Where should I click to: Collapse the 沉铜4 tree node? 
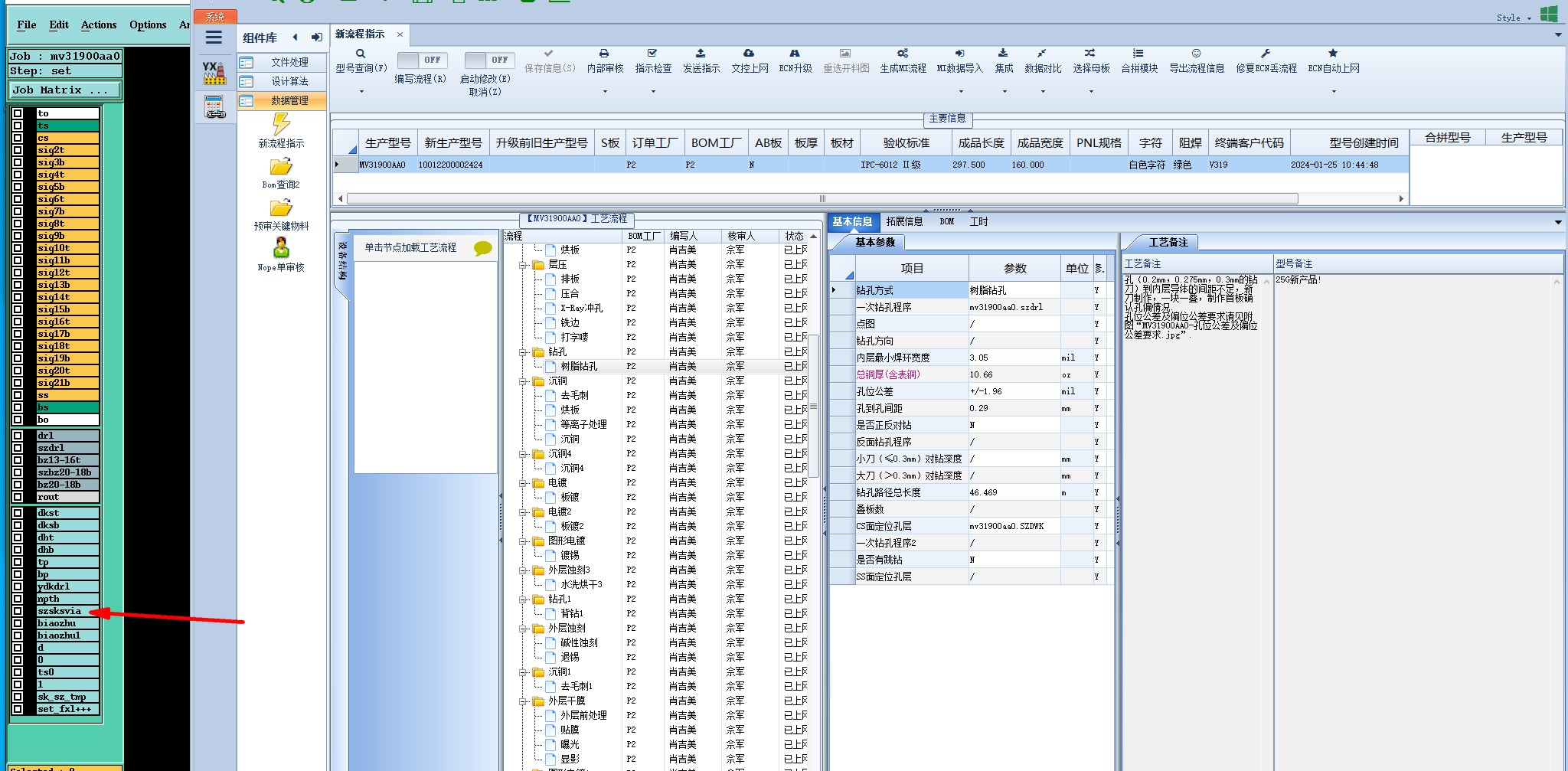[524, 454]
